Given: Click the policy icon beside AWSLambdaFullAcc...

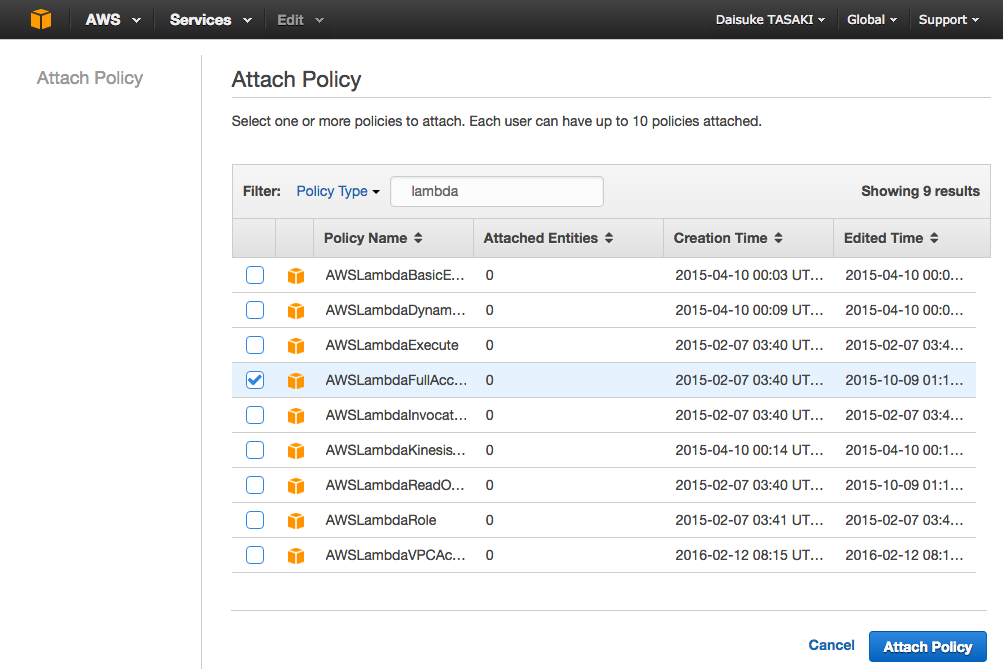Looking at the screenshot, I should click(x=296, y=381).
